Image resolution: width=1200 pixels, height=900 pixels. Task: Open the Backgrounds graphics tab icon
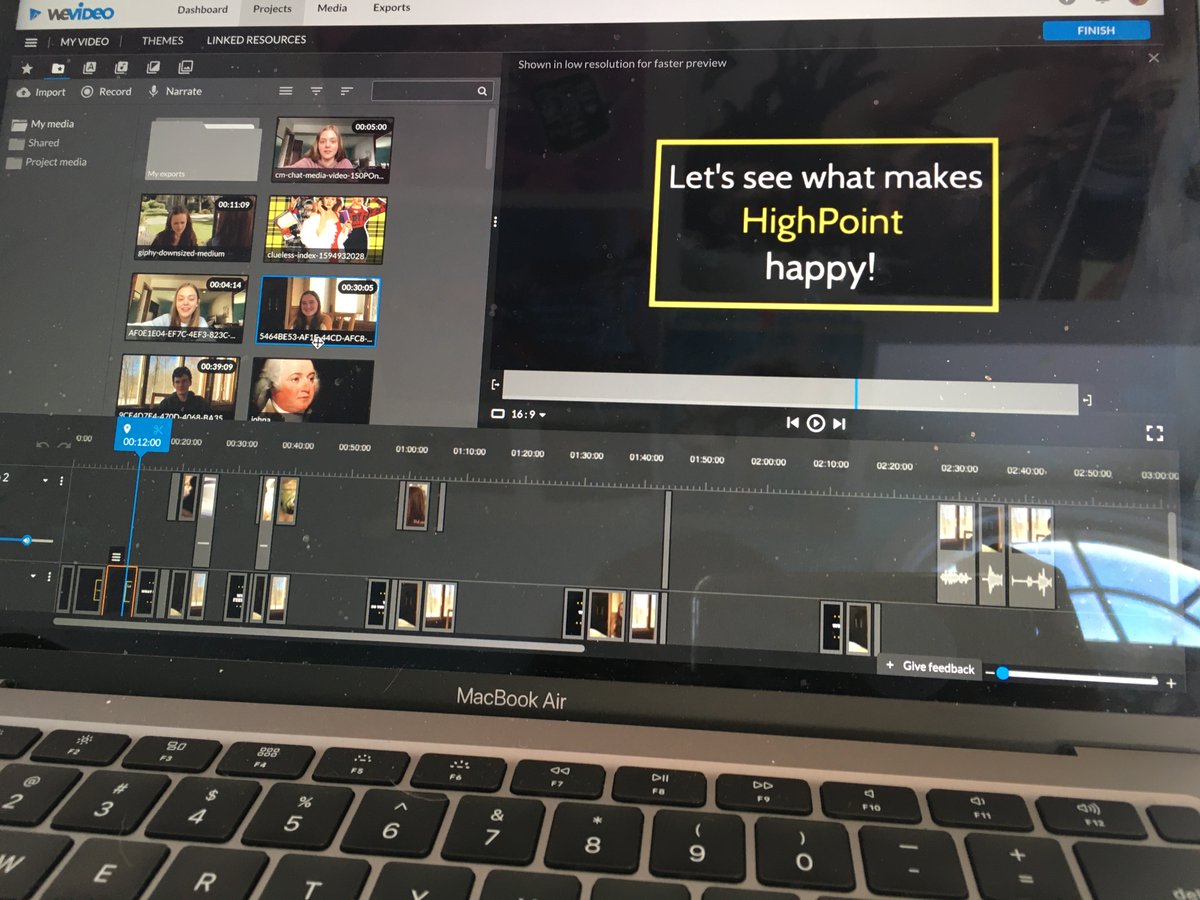click(x=185, y=68)
